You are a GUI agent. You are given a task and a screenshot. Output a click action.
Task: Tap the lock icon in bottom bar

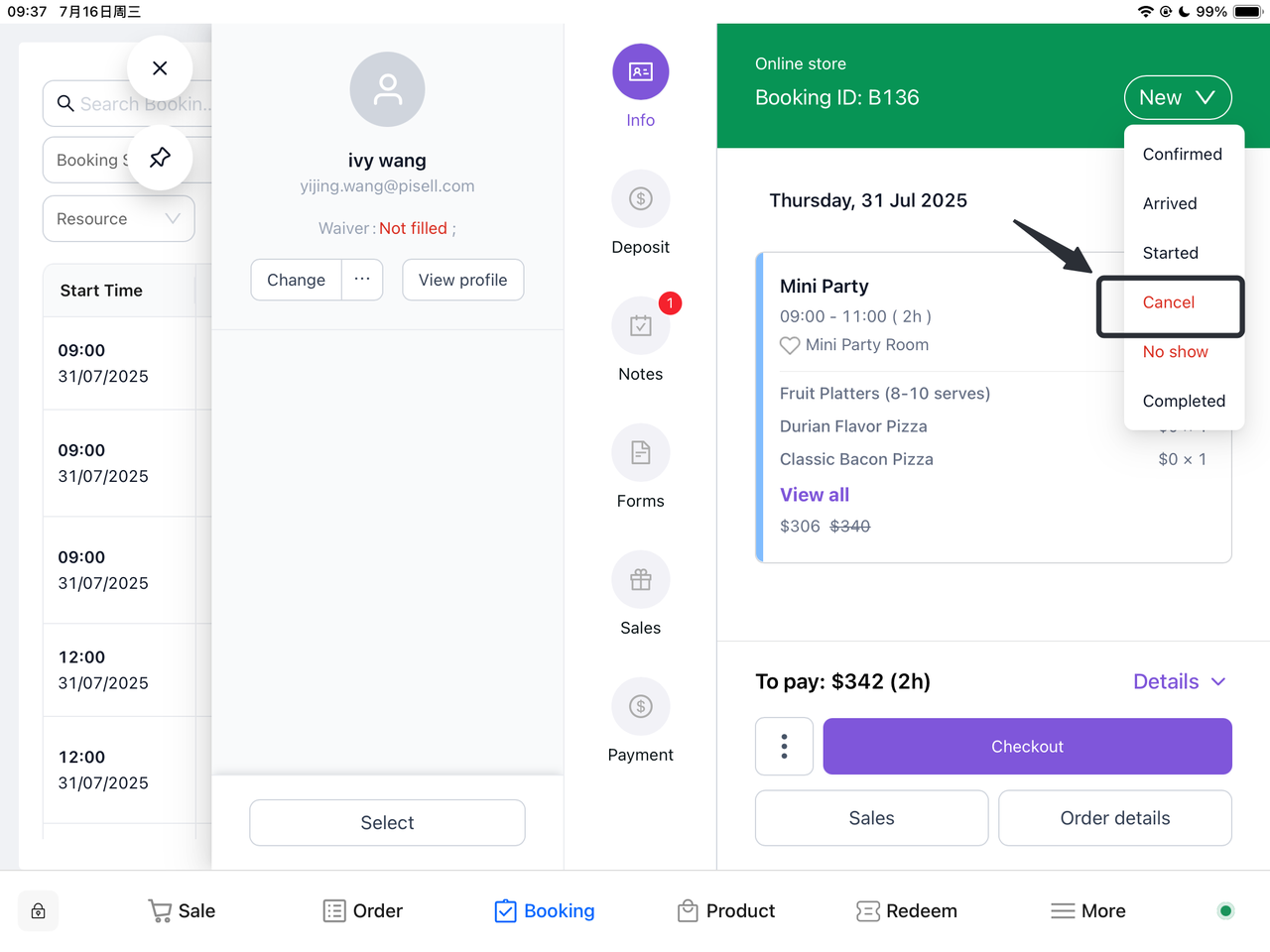(x=39, y=911)
